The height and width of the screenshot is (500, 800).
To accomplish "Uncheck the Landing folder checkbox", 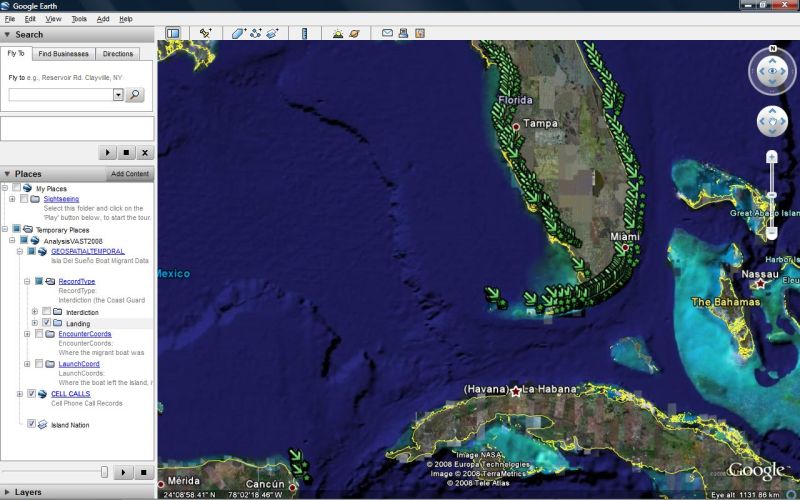I will (x=46, y=322).
